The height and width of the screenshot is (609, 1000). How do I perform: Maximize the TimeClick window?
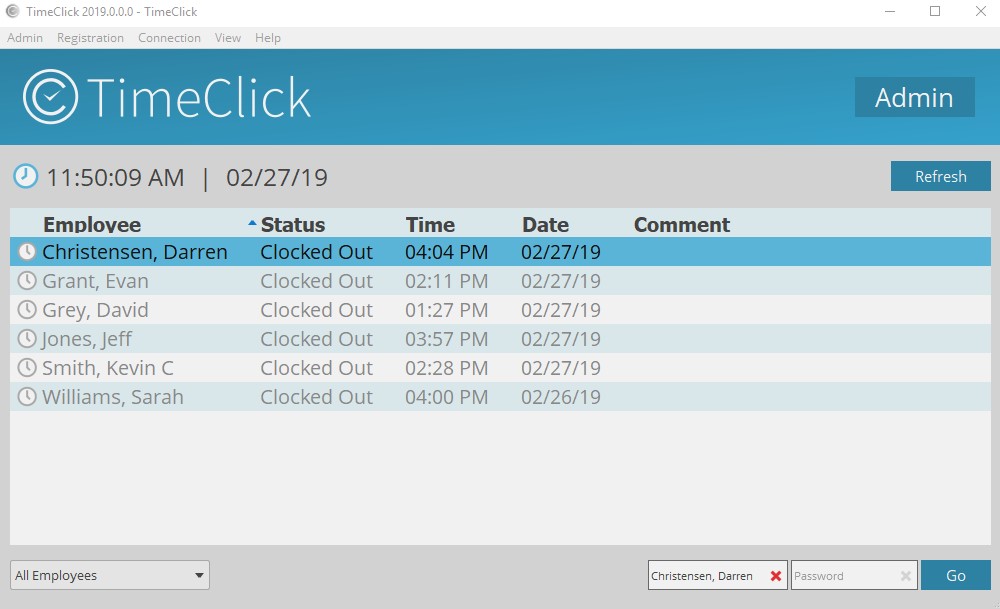(935, 11)
